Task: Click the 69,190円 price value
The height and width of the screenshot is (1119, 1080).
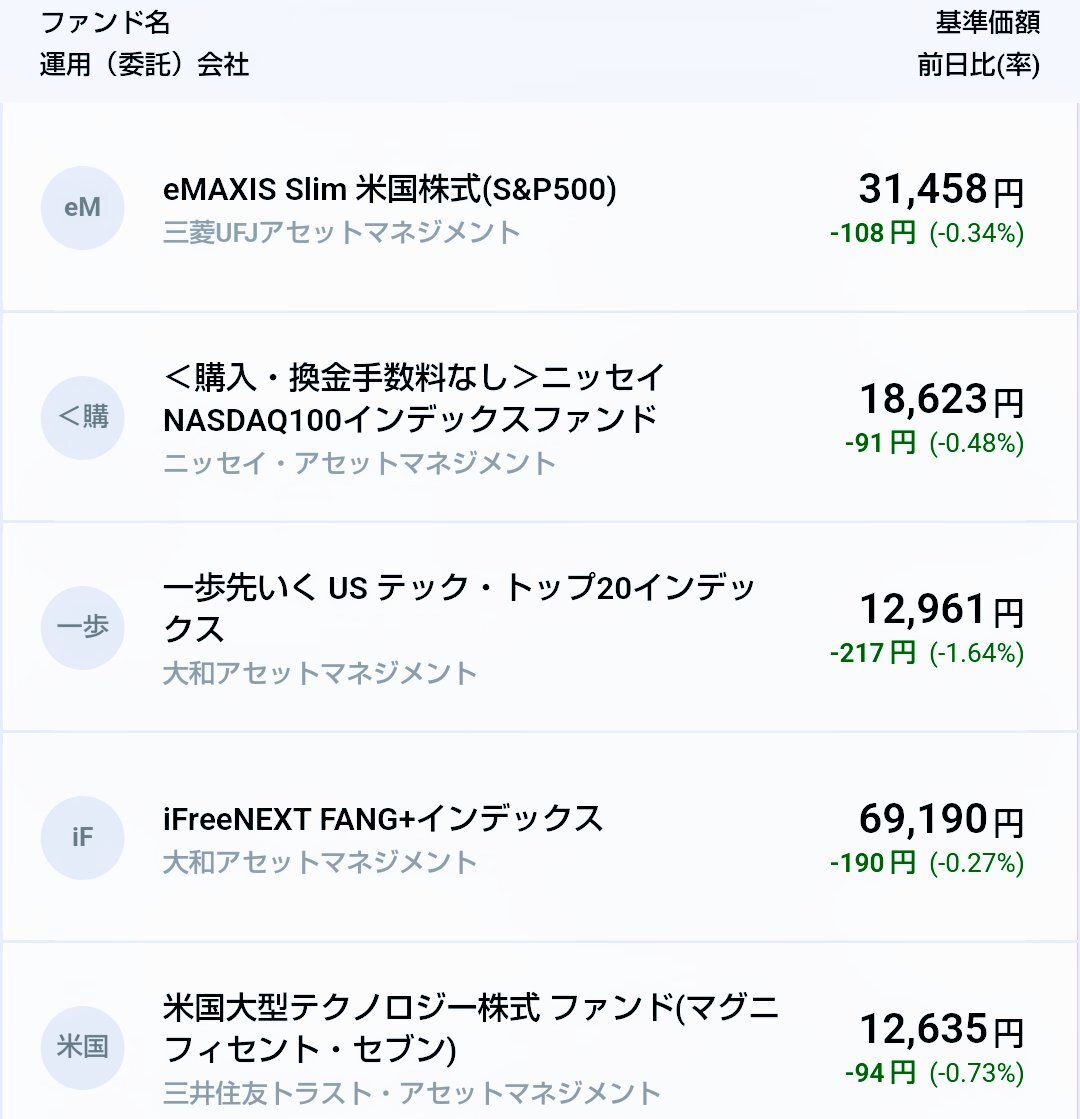Action: [941, 819]
